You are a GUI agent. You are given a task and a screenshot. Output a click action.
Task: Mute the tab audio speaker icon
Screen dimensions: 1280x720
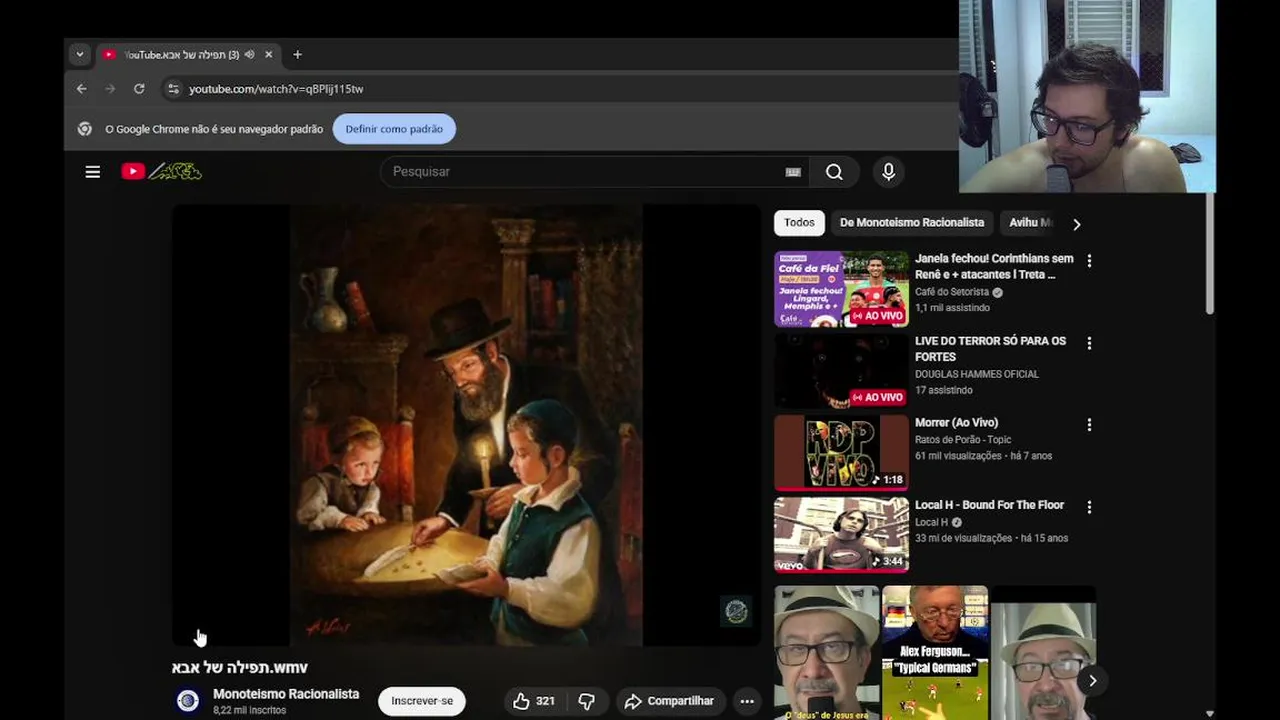(249, 55)
